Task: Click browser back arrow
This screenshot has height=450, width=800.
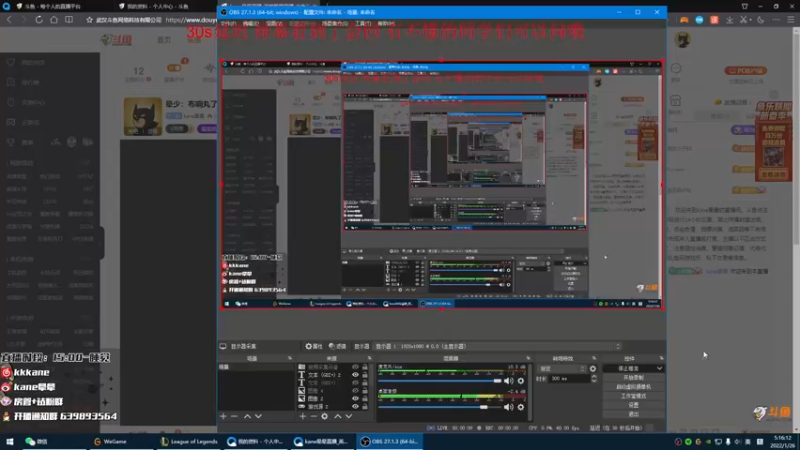Action: click(x=9, y=19)
